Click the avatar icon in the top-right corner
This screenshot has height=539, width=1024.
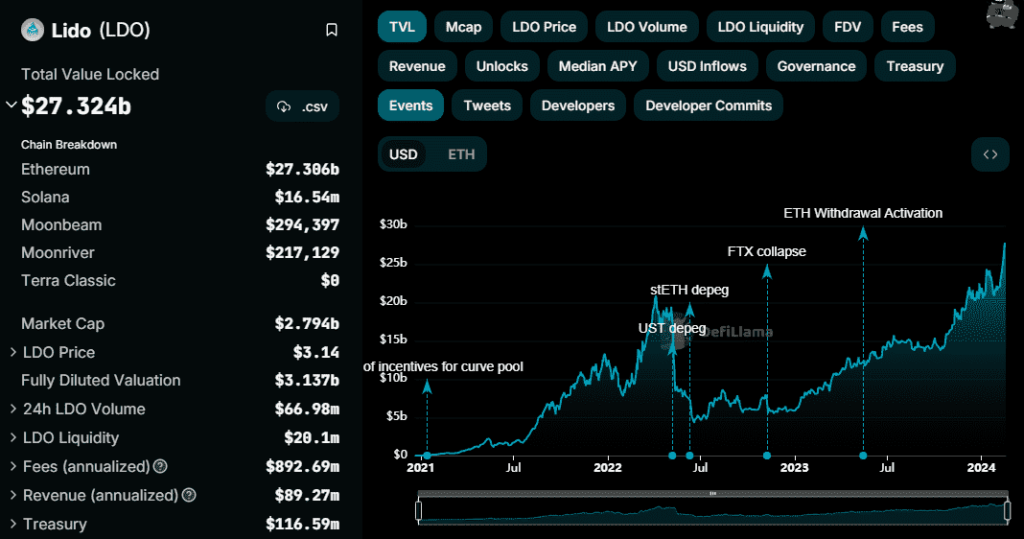(1000, 13)
